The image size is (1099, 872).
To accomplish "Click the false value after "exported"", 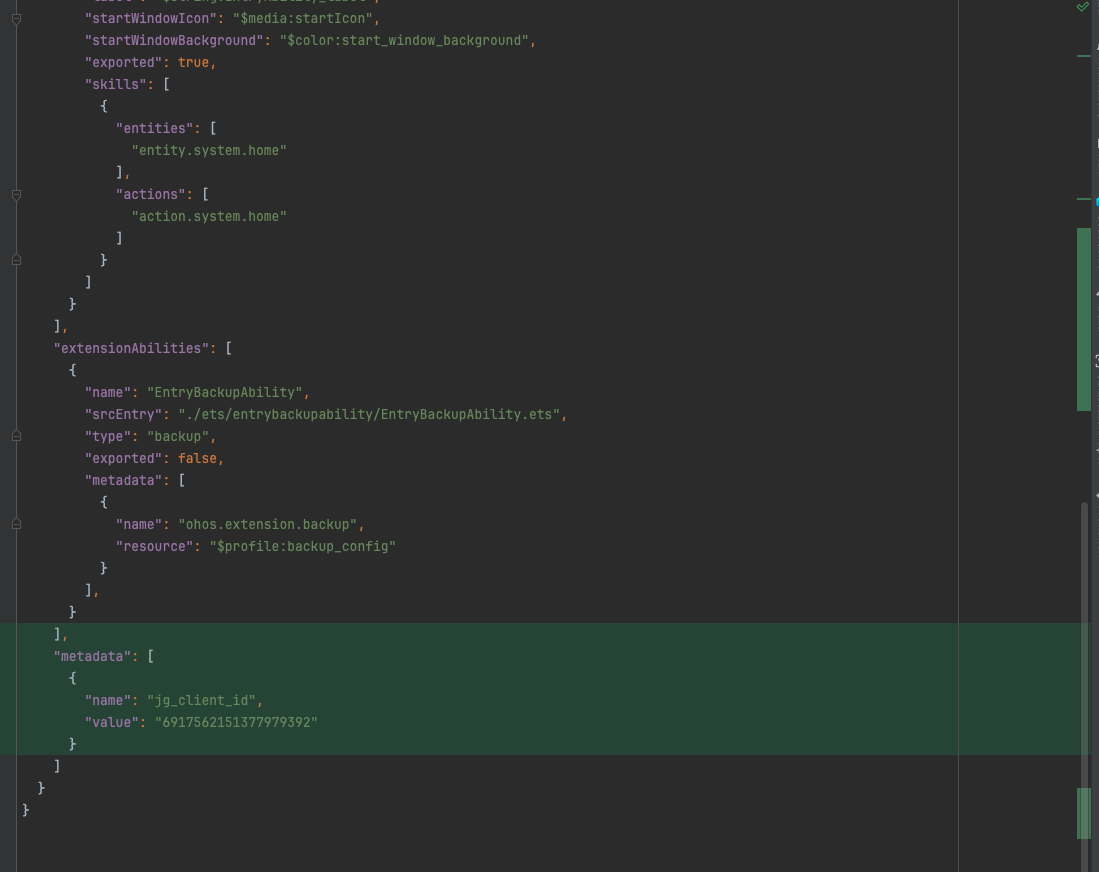I will coord(197,458).
